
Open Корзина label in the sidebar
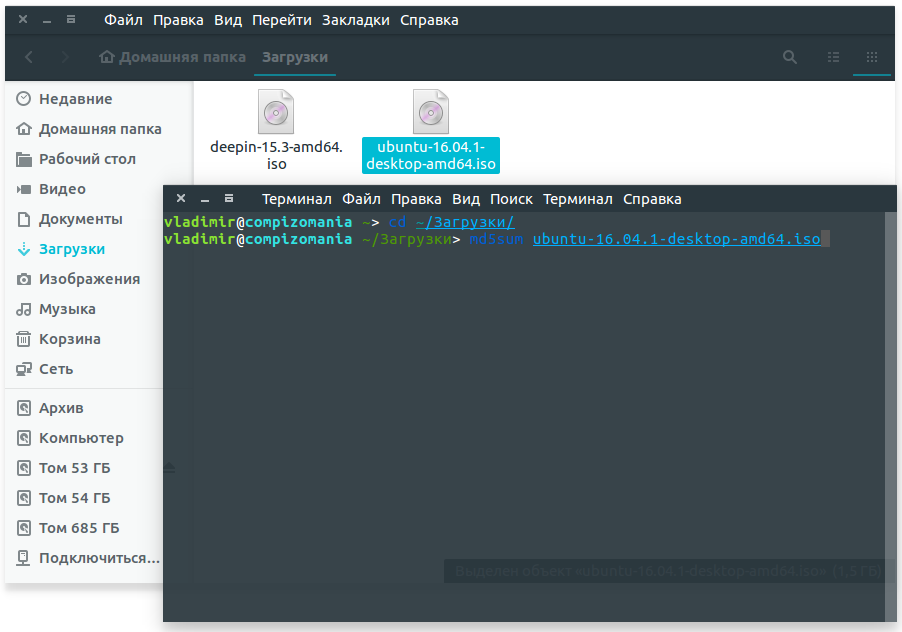pyautogui.click(x=70, y=339)
